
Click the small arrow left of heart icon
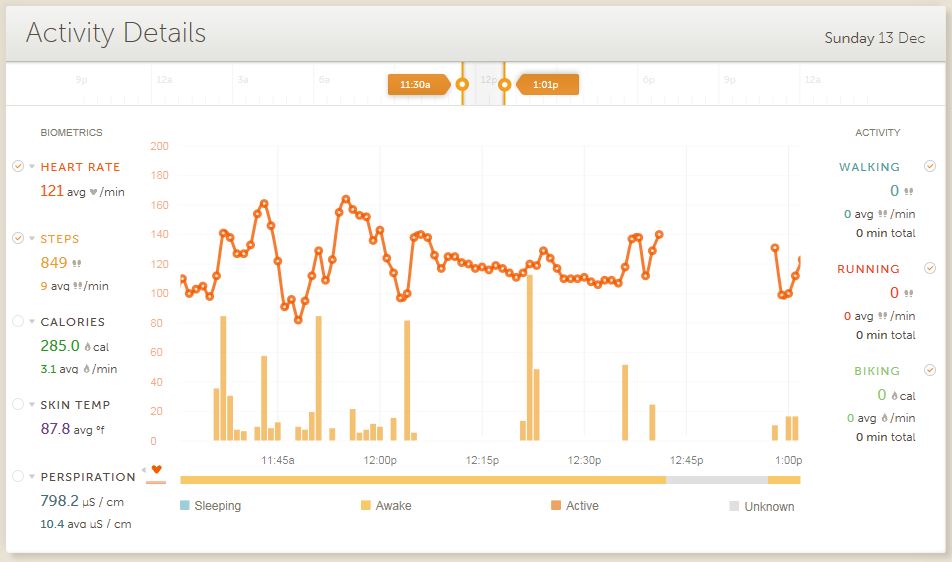point(144,470)
